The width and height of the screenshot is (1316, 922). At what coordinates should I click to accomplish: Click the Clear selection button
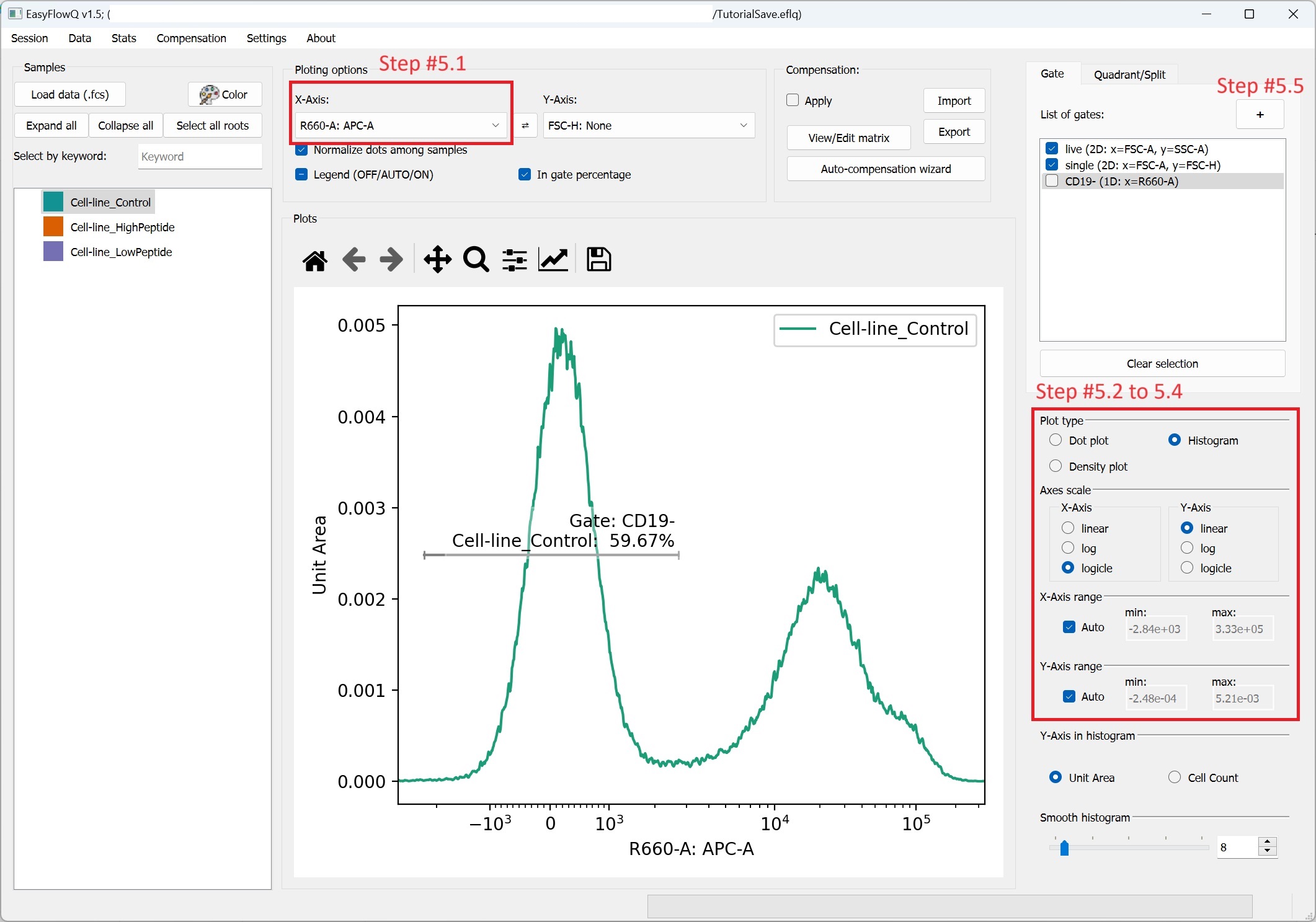point(1162,364)
